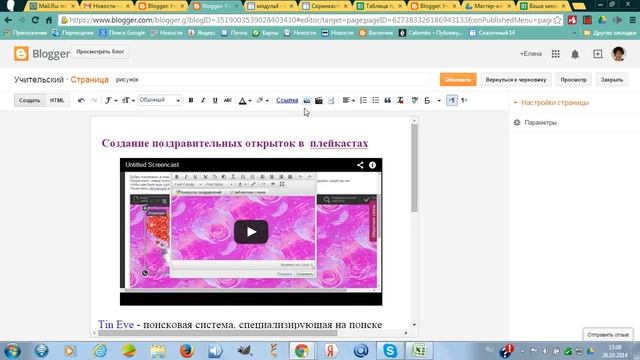The image size is (640, 360).
Task: Insert a video using the clapperboard icon
Action: point(319,100)
